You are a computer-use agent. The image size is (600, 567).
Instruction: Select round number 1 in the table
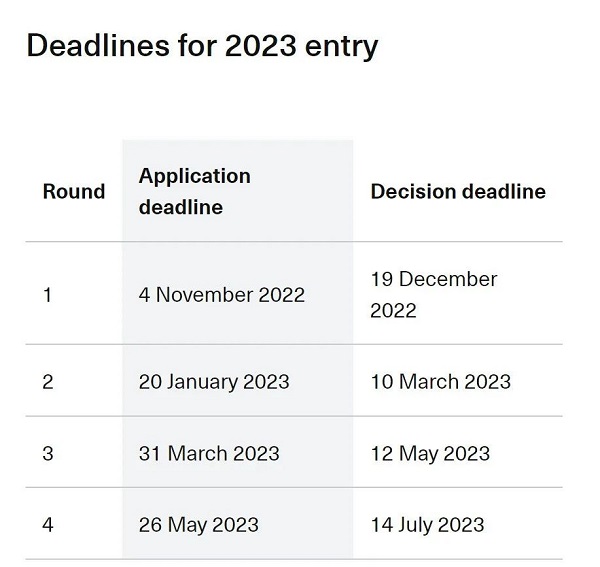point(47,295)
